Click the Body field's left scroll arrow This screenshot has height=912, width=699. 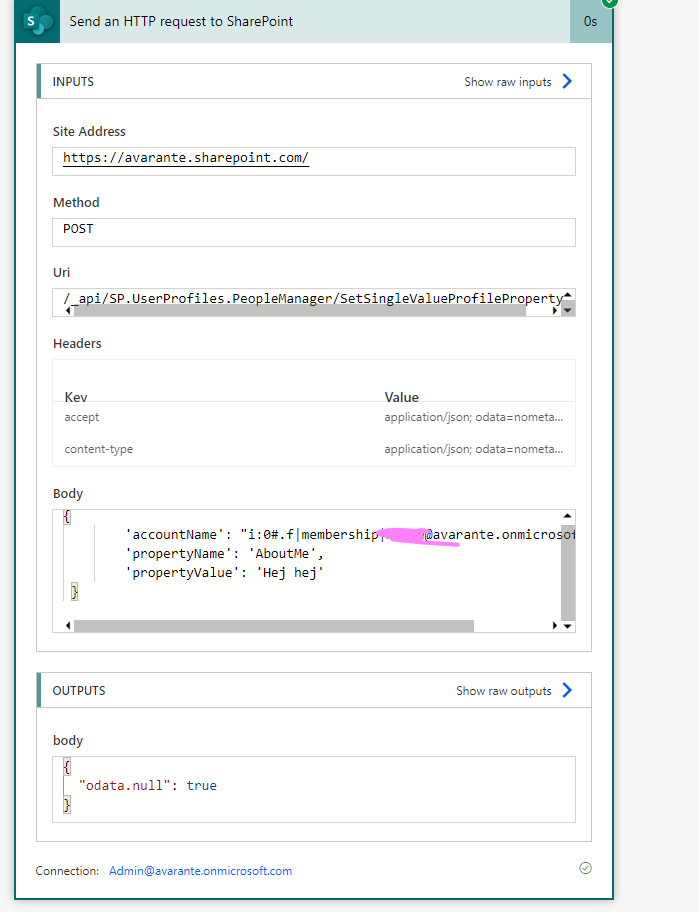point(68,626)
